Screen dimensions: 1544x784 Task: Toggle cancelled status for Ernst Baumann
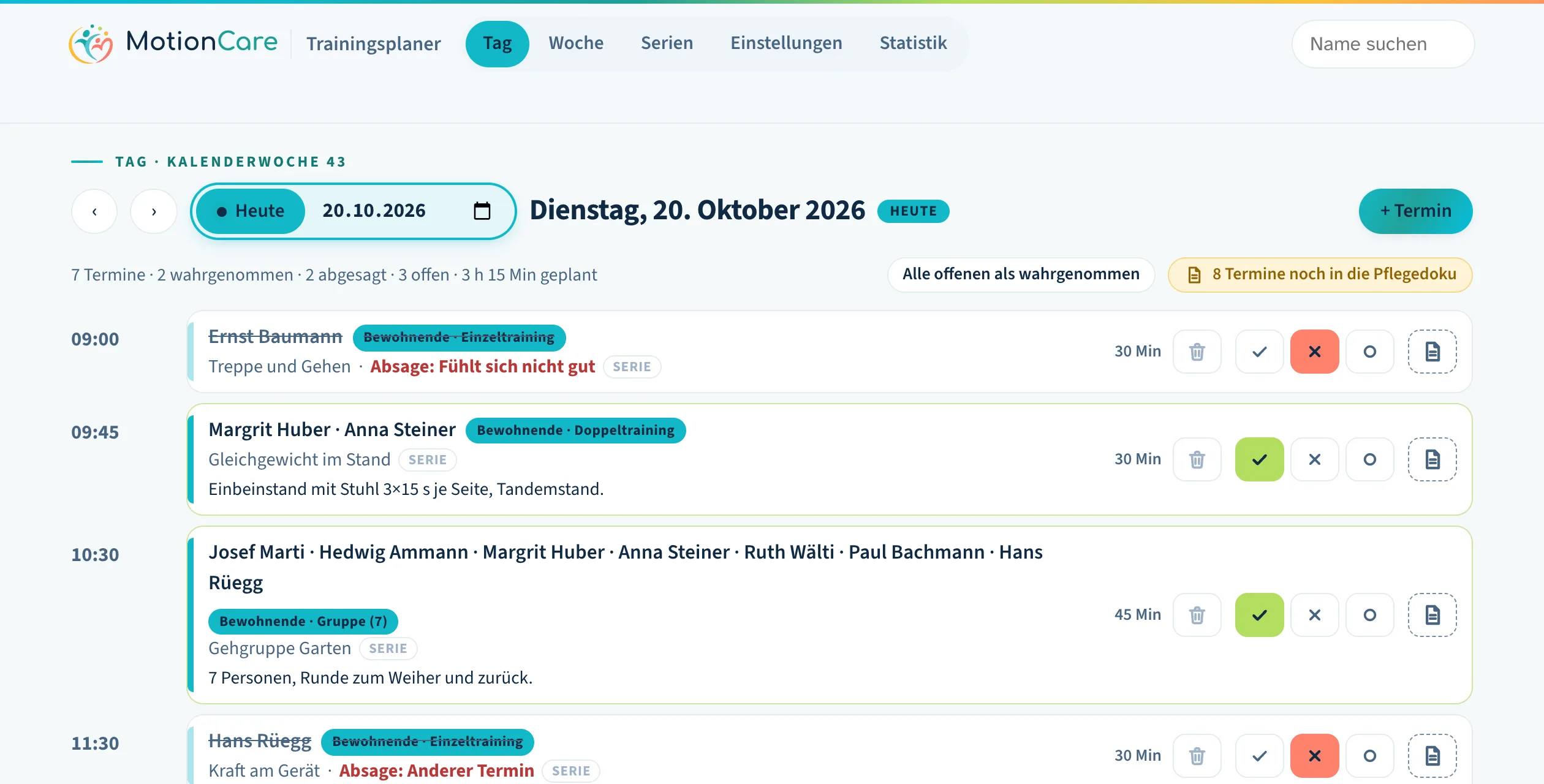tap(1314, 352)
